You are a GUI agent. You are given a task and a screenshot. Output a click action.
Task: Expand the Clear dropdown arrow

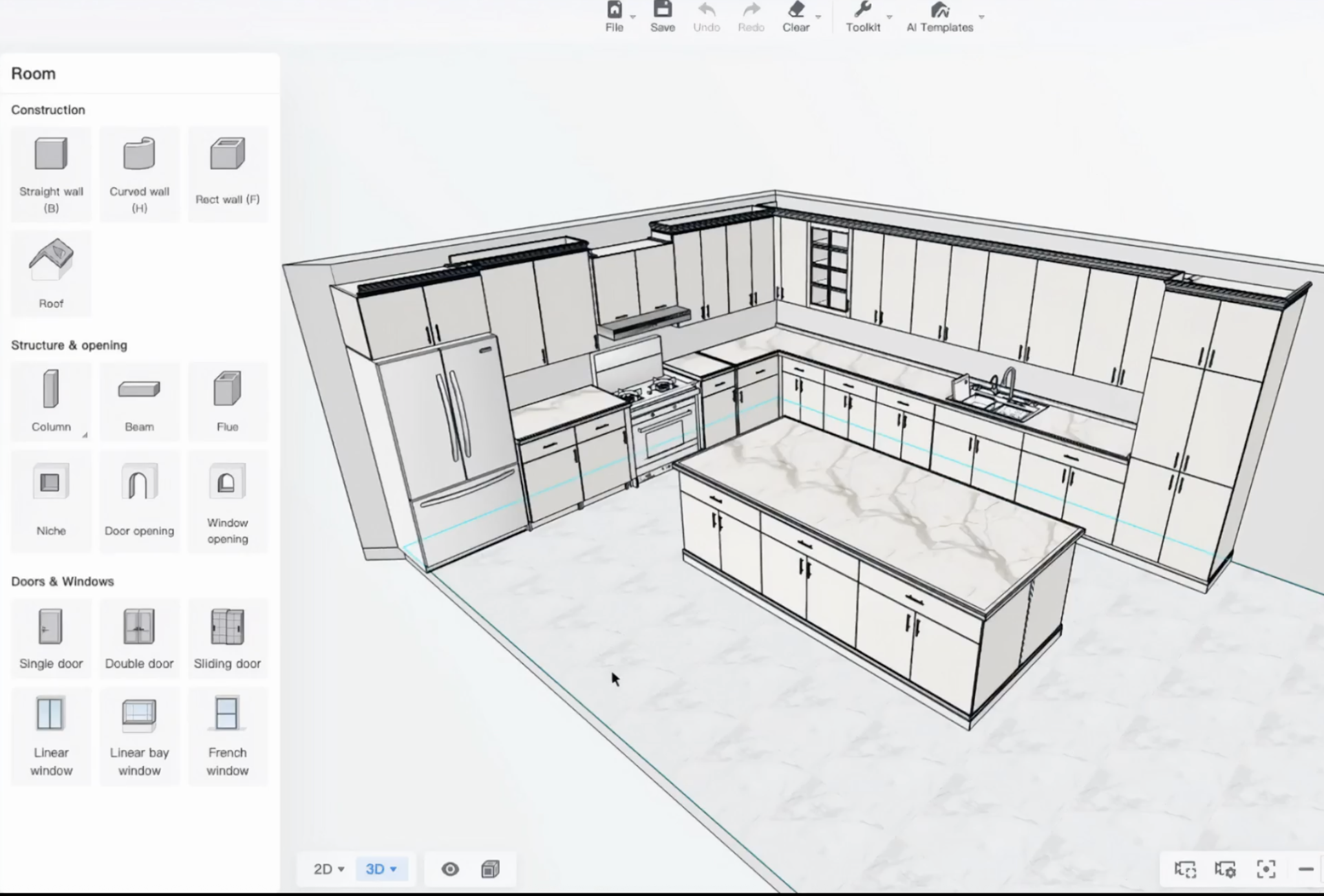[x=818, y=17]
